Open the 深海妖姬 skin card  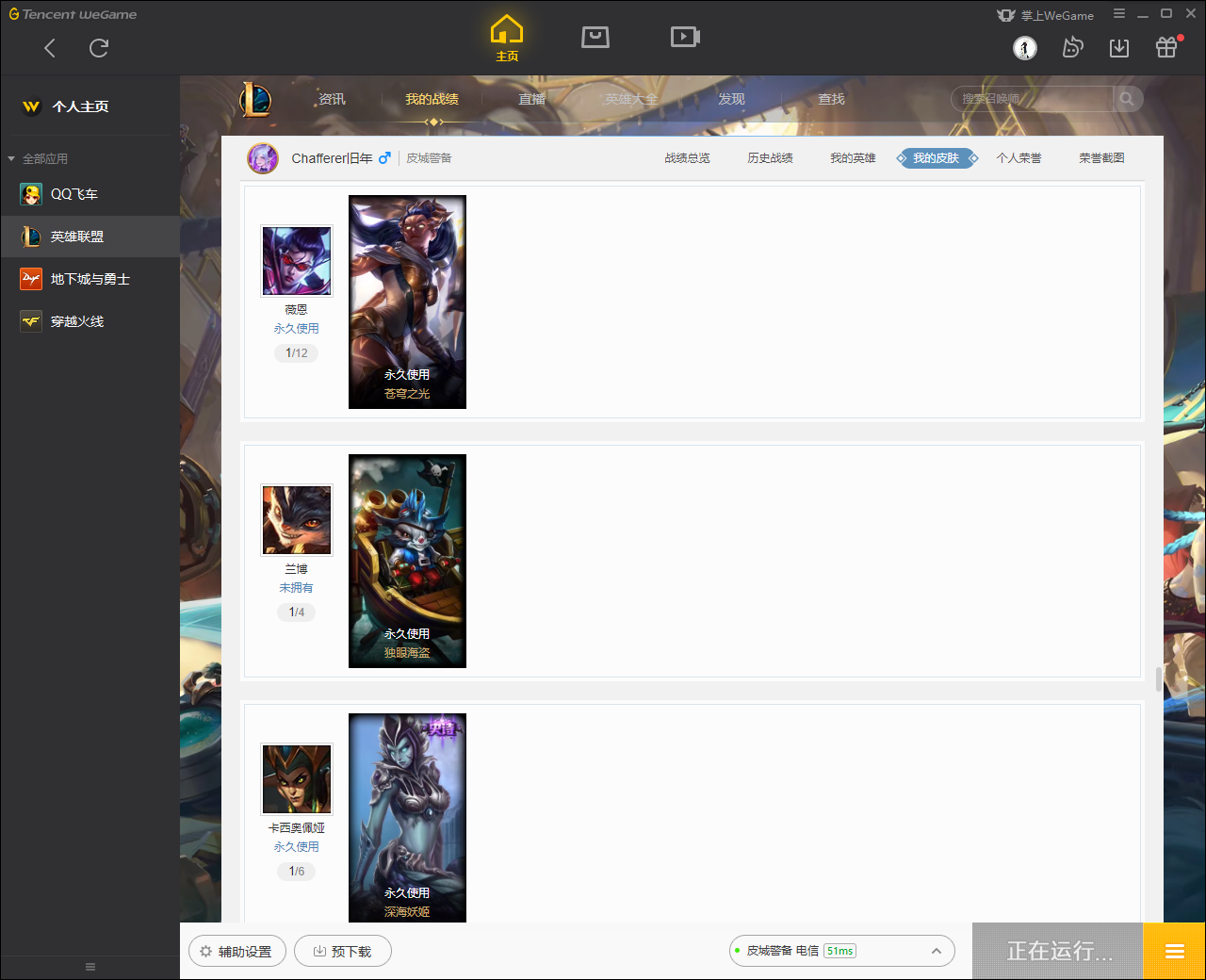[407, 818]
